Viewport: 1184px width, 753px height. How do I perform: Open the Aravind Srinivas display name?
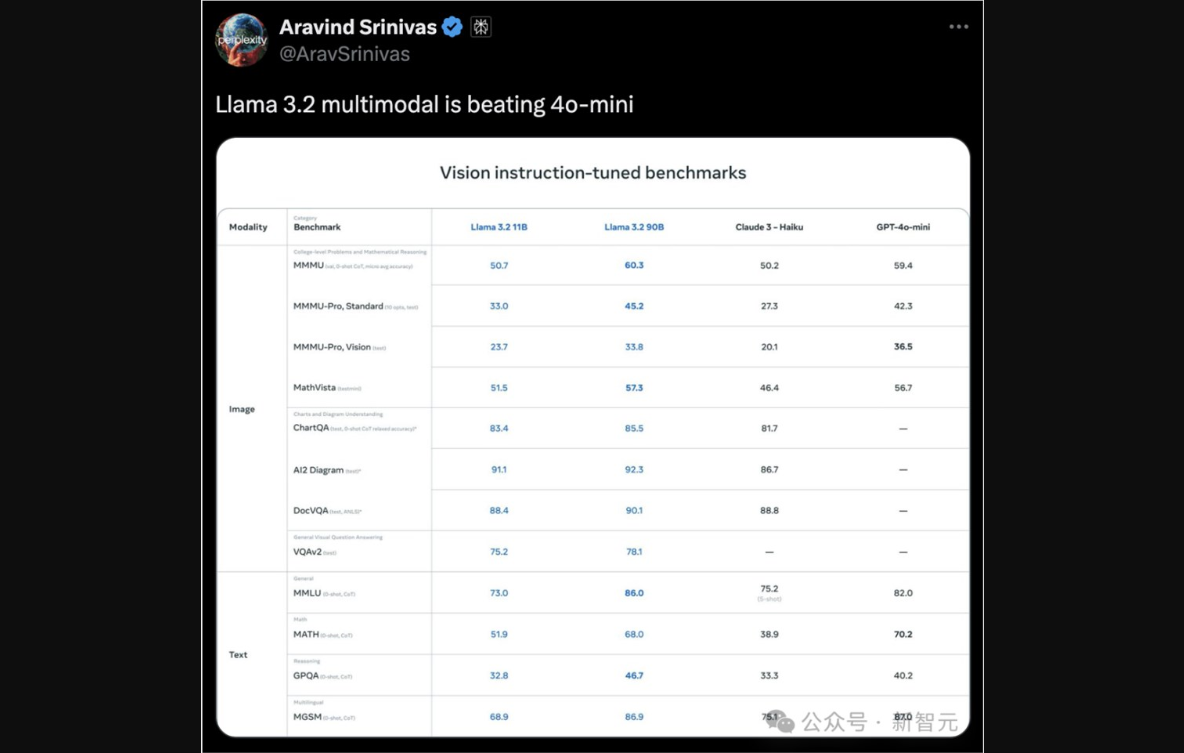click(358, 27)
